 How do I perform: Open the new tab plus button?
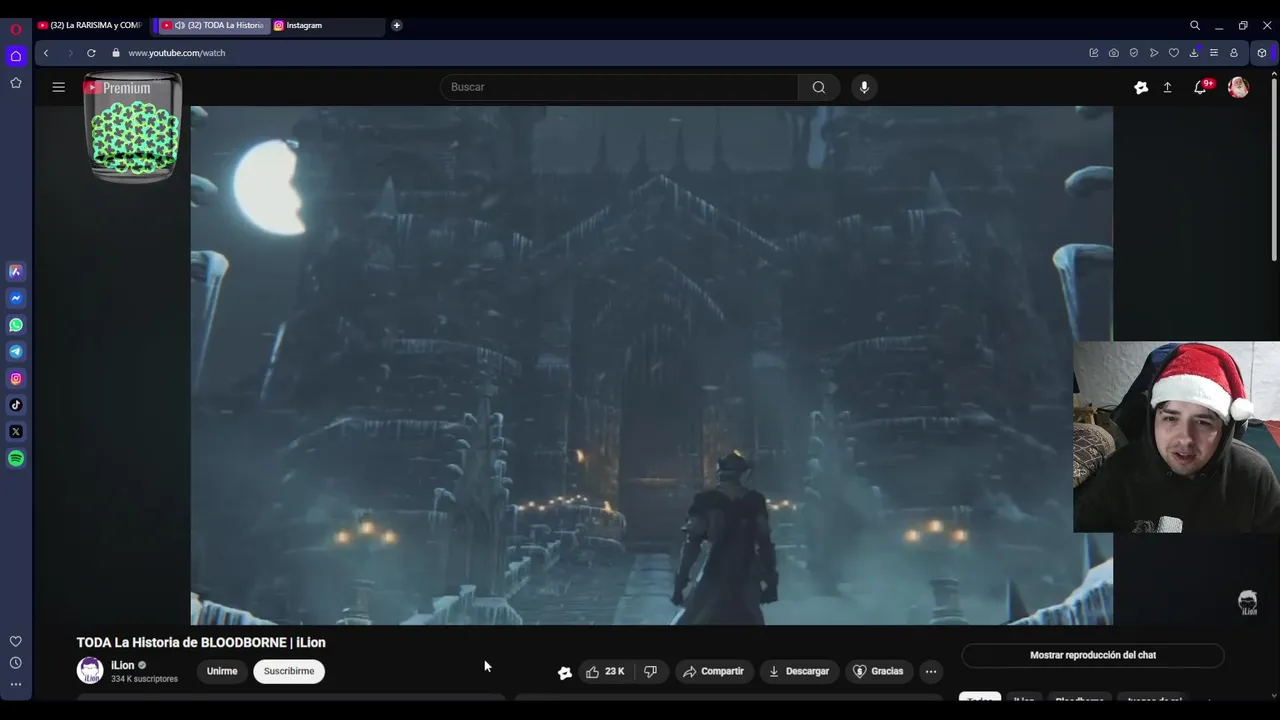pos(397,25)
